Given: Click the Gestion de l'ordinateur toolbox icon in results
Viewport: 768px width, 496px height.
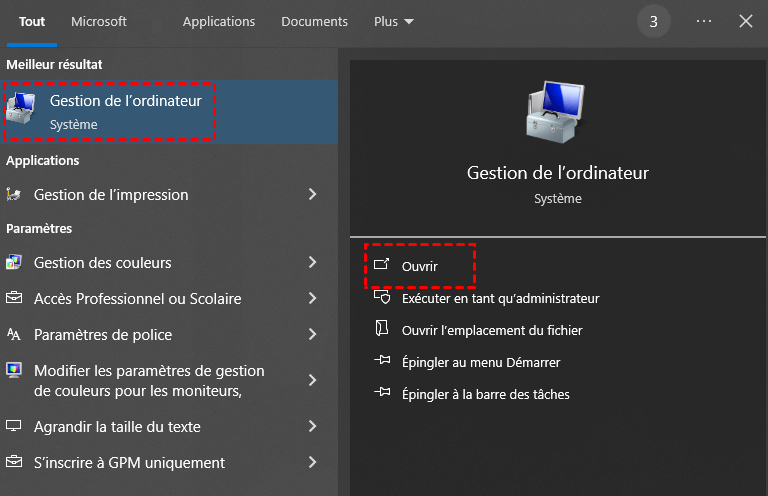Looking at the screenshot, I should point(21,108).
